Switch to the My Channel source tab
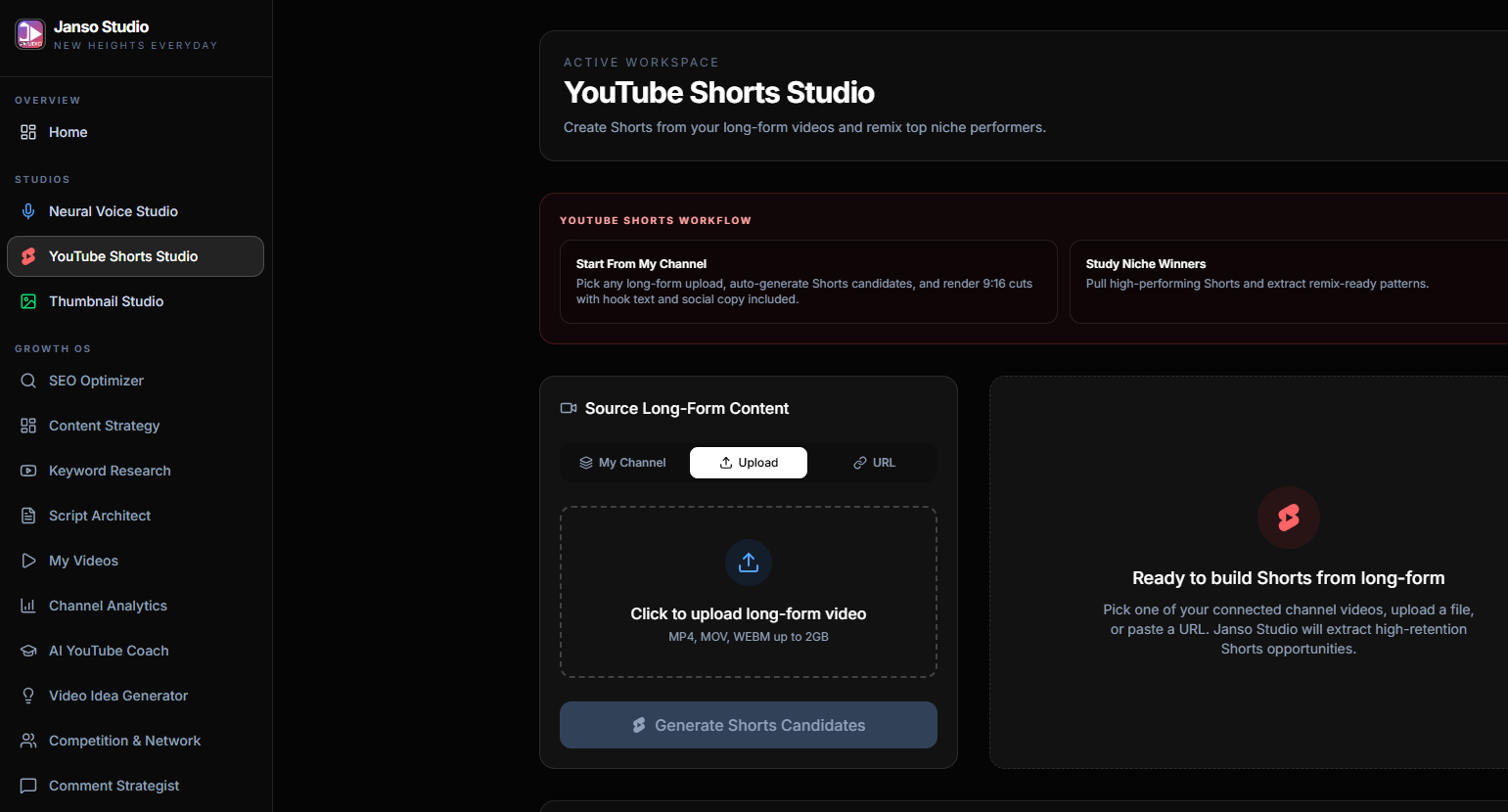Screen dimensions: 1508x812 [x=622, y=463]
